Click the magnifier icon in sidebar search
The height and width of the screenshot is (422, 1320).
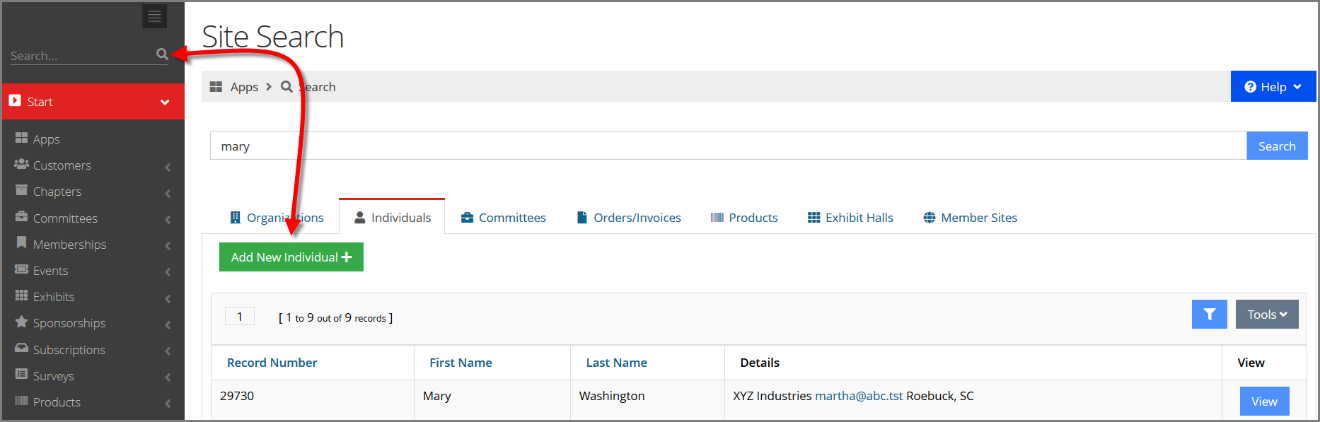[x=162, y=55]
